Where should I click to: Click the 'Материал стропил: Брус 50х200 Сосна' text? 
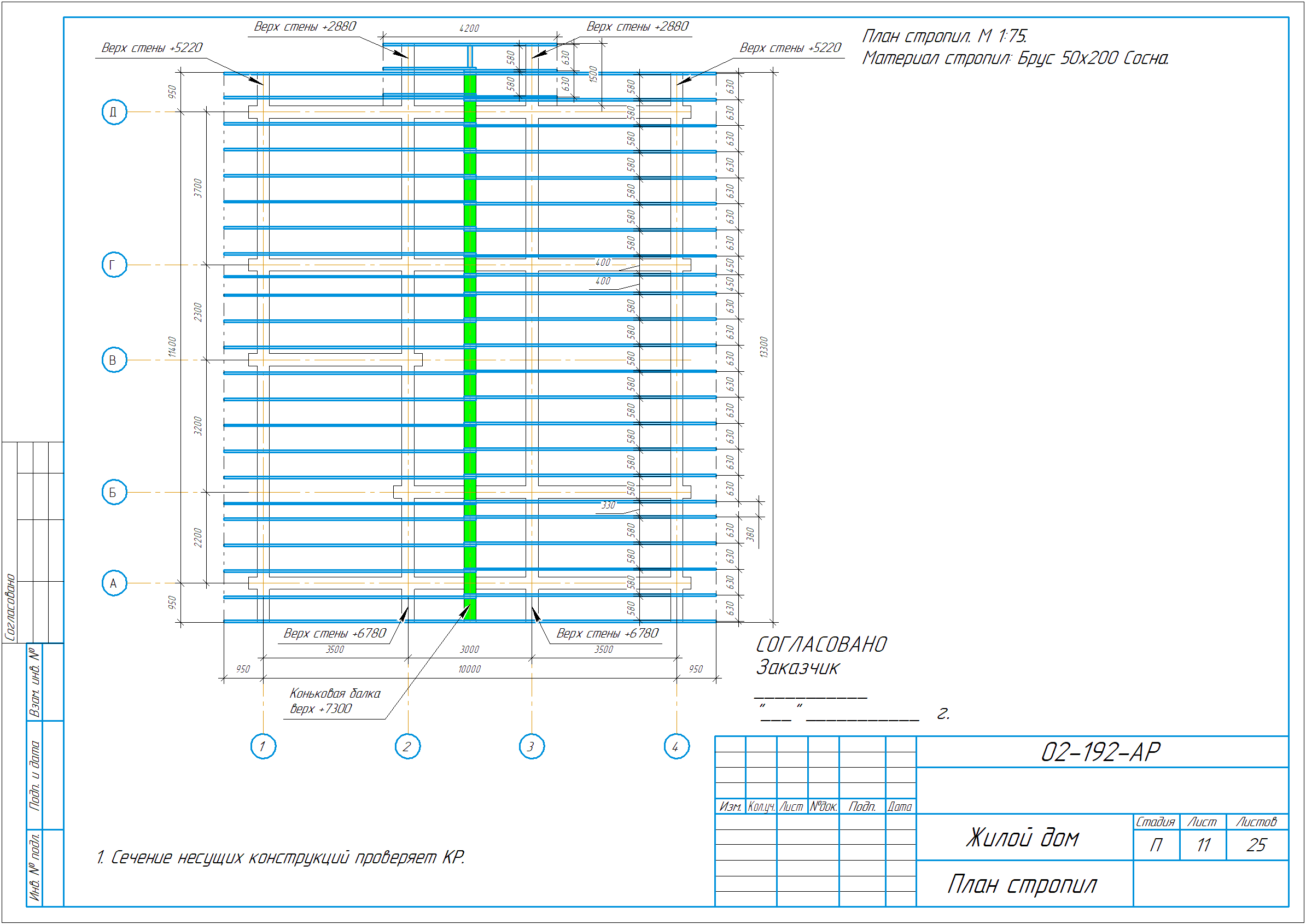coord(1015,58)
